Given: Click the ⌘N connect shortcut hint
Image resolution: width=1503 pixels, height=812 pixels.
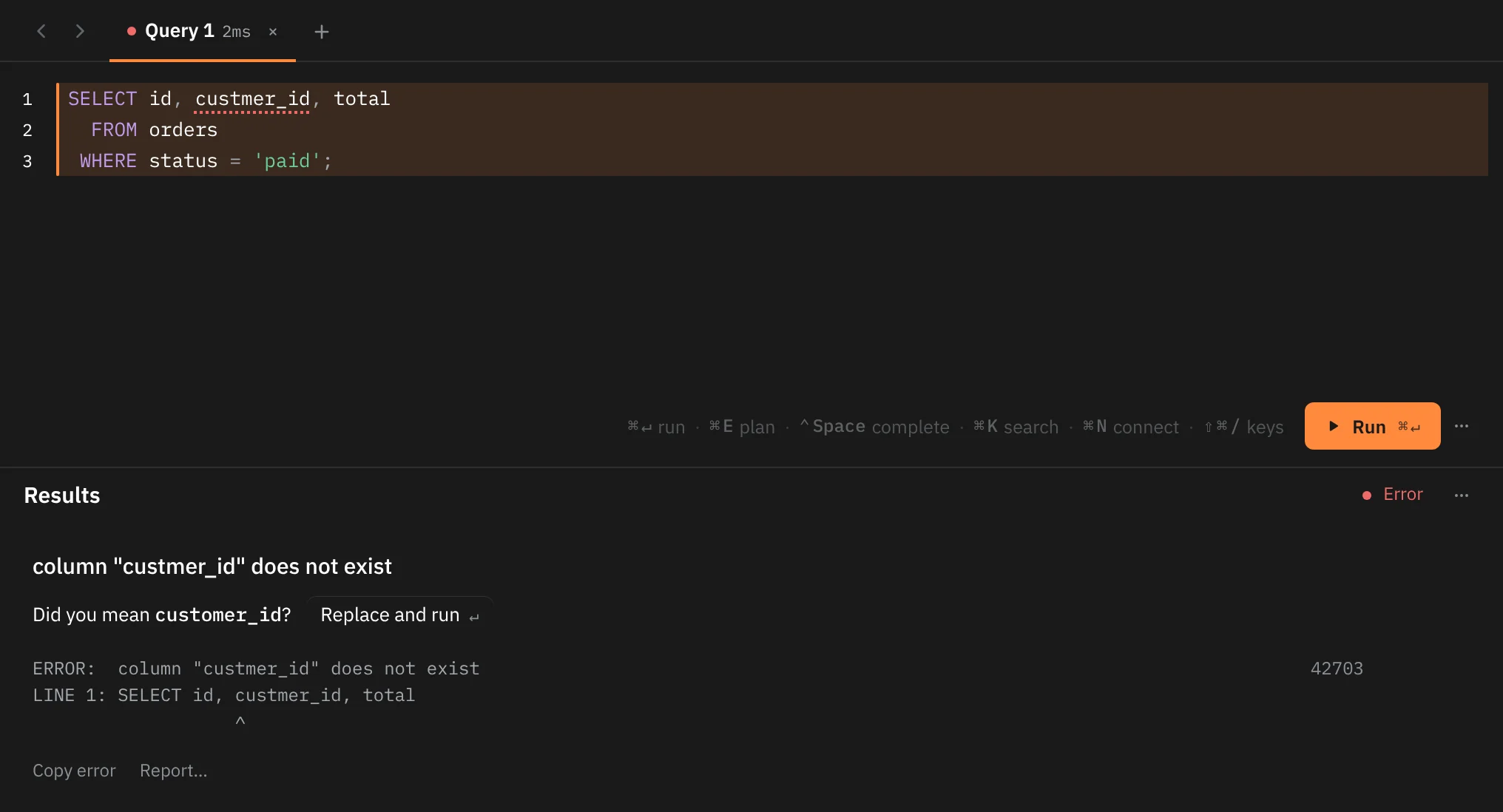Looking at the screenshot, I should [x=1131, y=427].
